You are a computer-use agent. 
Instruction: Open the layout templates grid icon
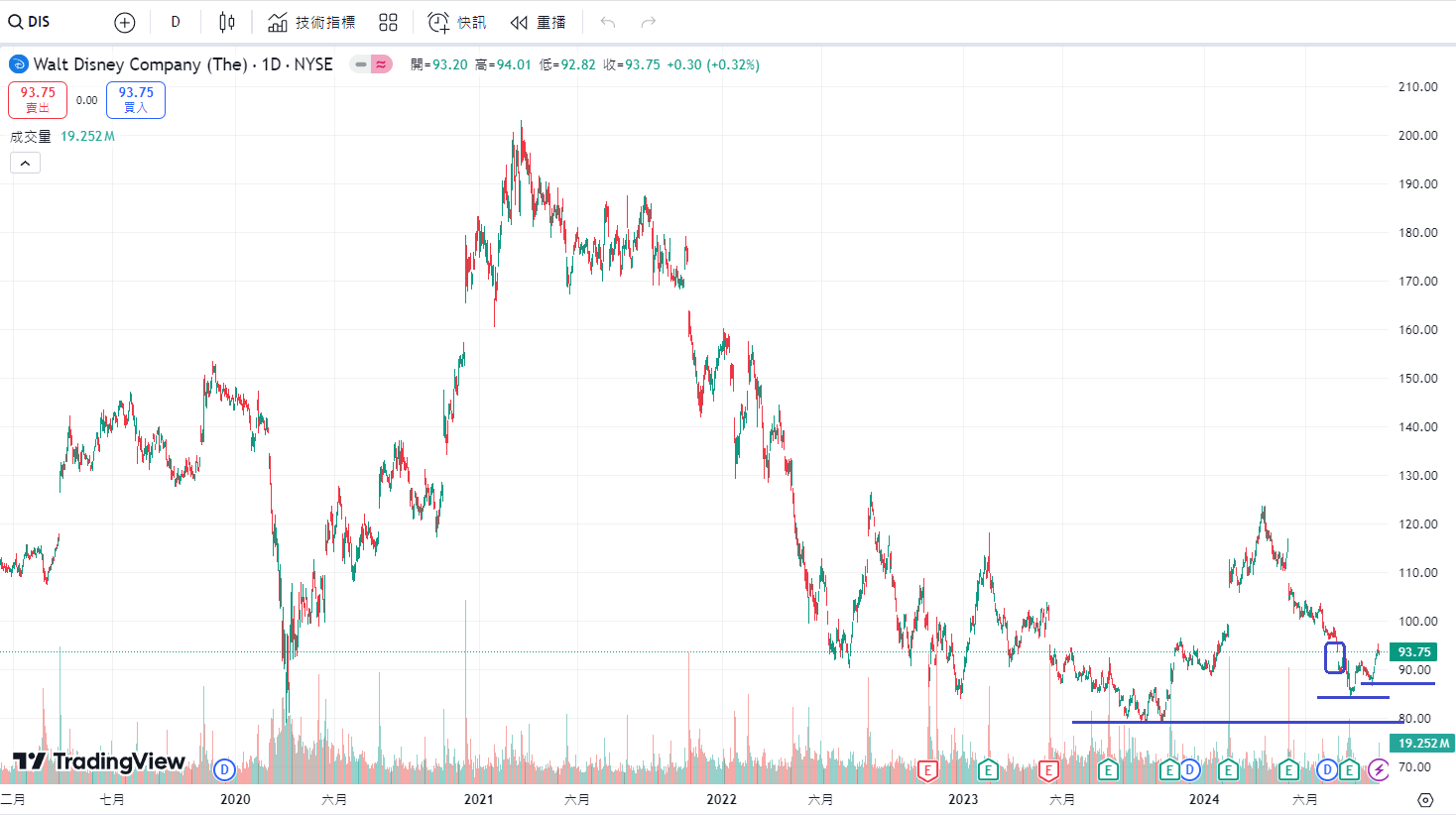(388, 22)
